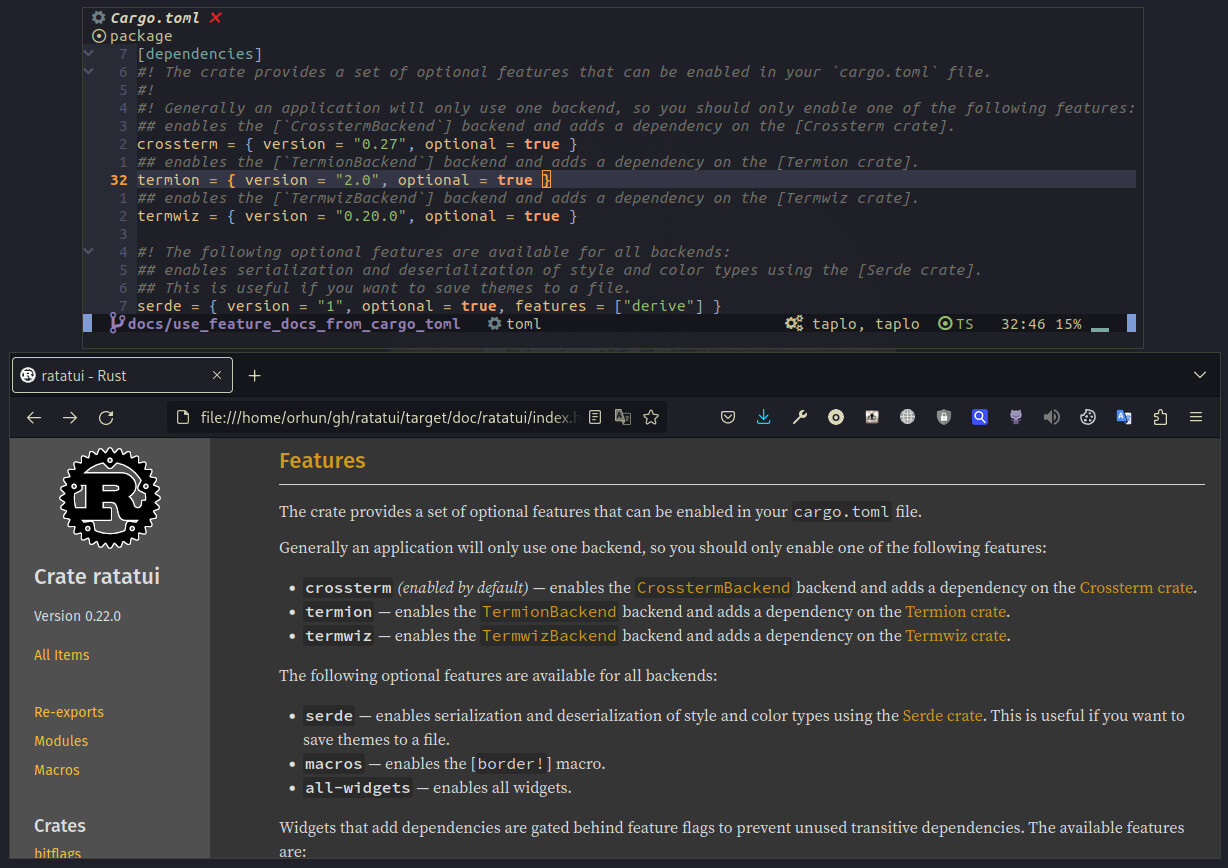The width and height of the screenshot is (1228, 868).
Task: Go back in browser history
Action: click(34, 417)
